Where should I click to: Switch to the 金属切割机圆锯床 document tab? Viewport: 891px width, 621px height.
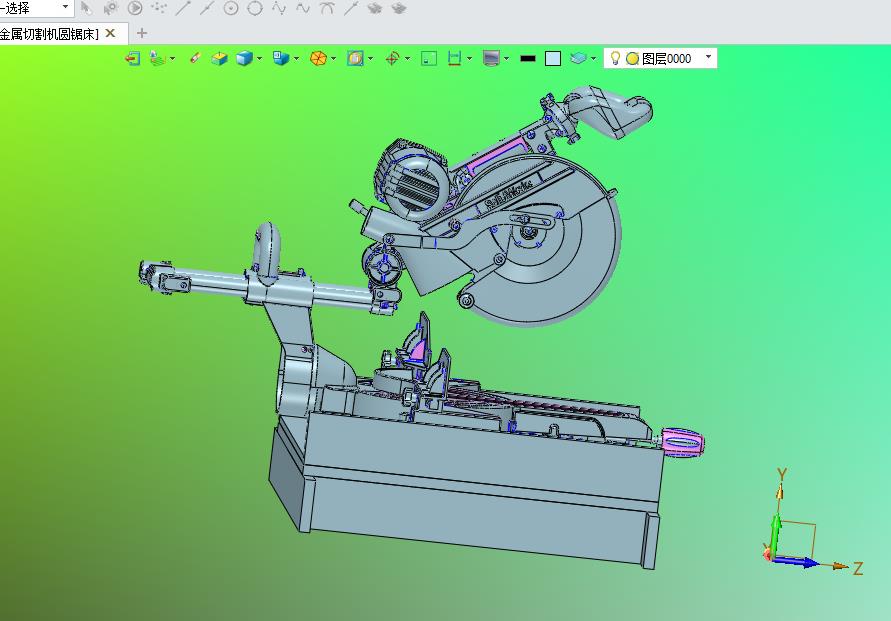pos(49,34)
